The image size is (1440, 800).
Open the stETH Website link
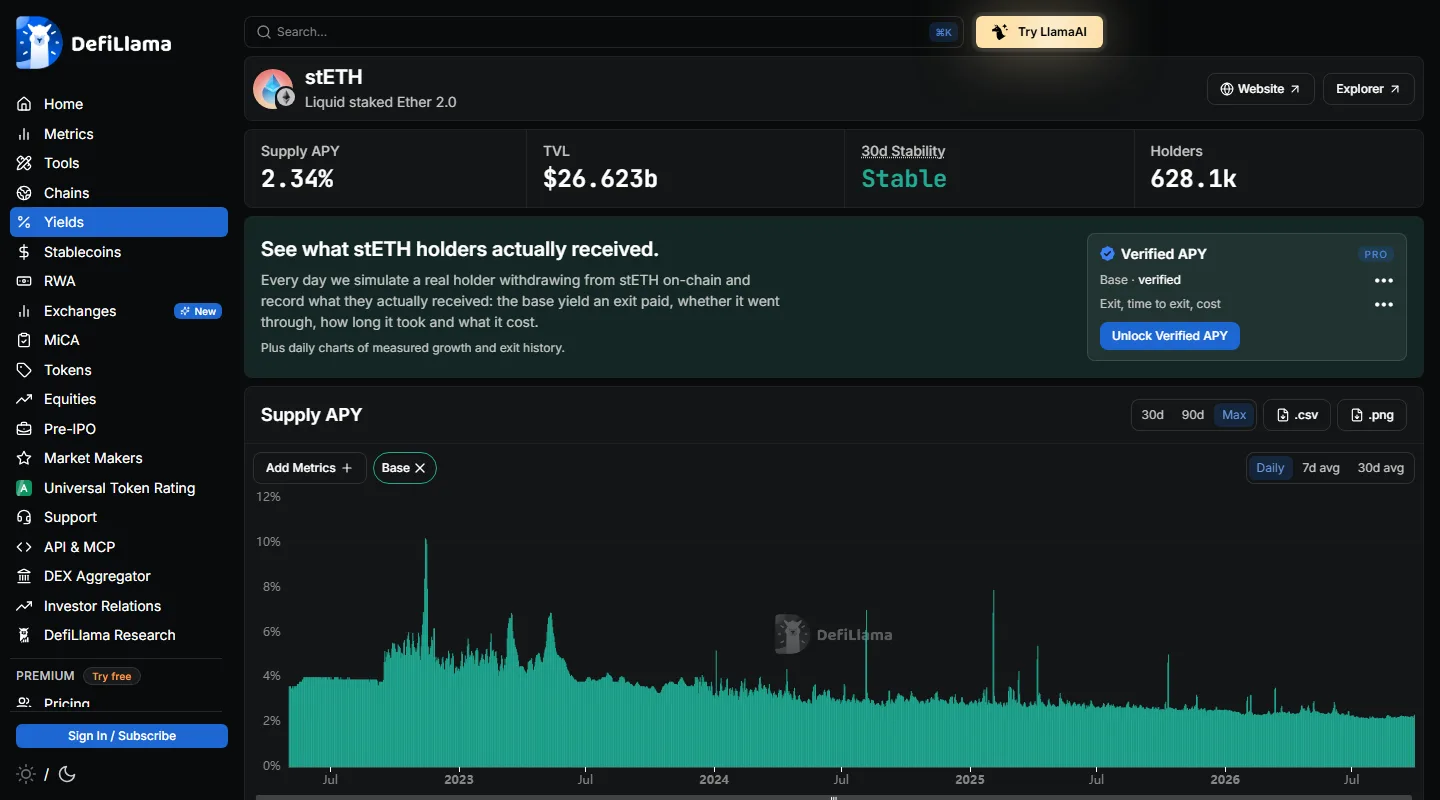pos(1260,89)
